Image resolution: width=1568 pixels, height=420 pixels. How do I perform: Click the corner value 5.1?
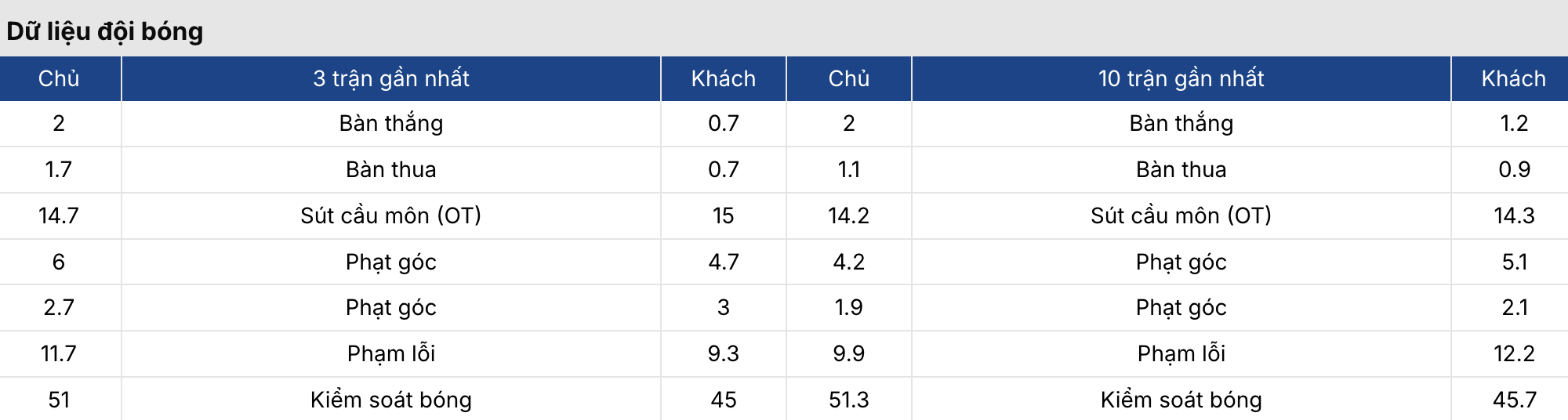(x=1514, y=262)
